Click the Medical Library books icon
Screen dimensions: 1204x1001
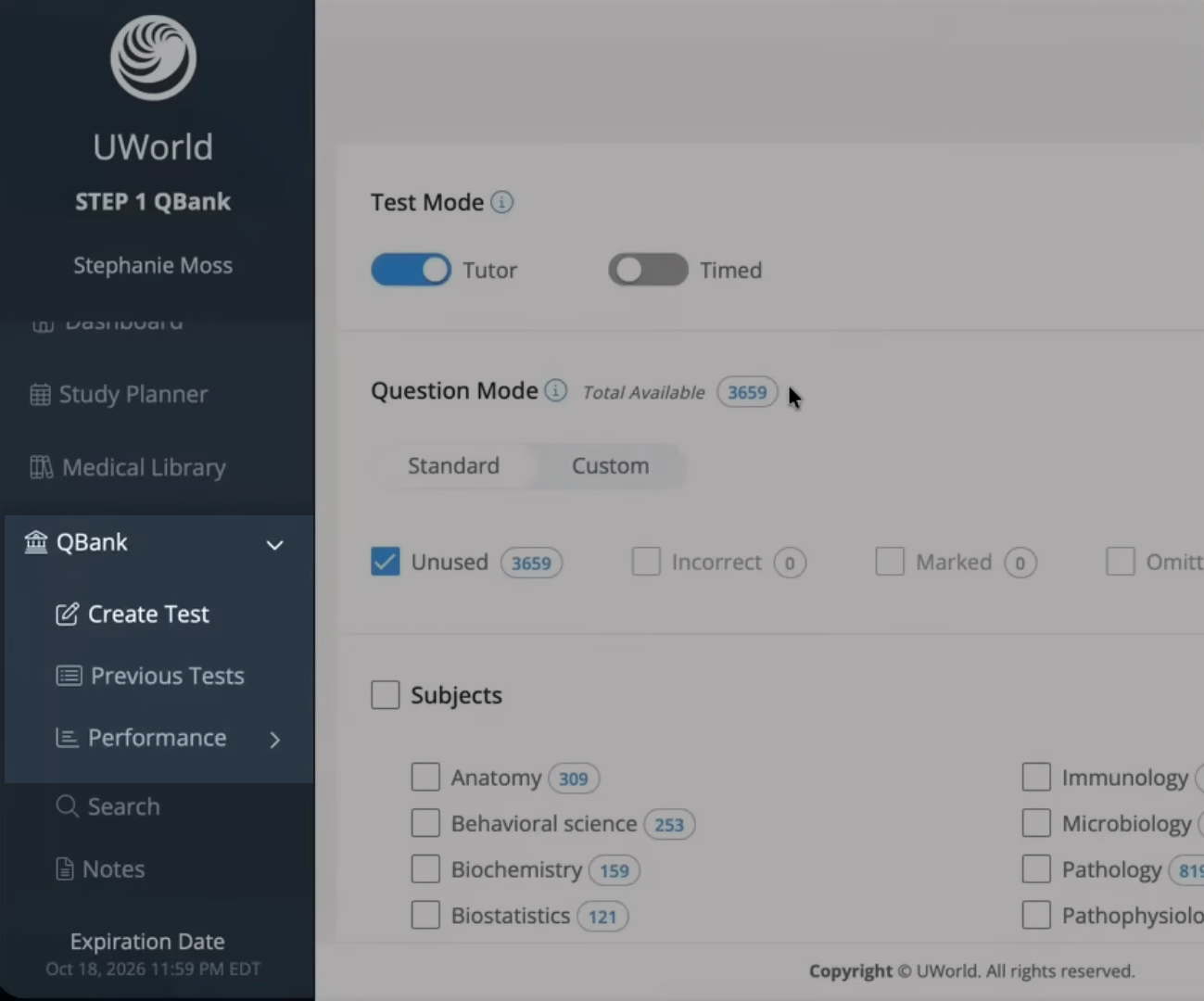(x=41, y=467)
